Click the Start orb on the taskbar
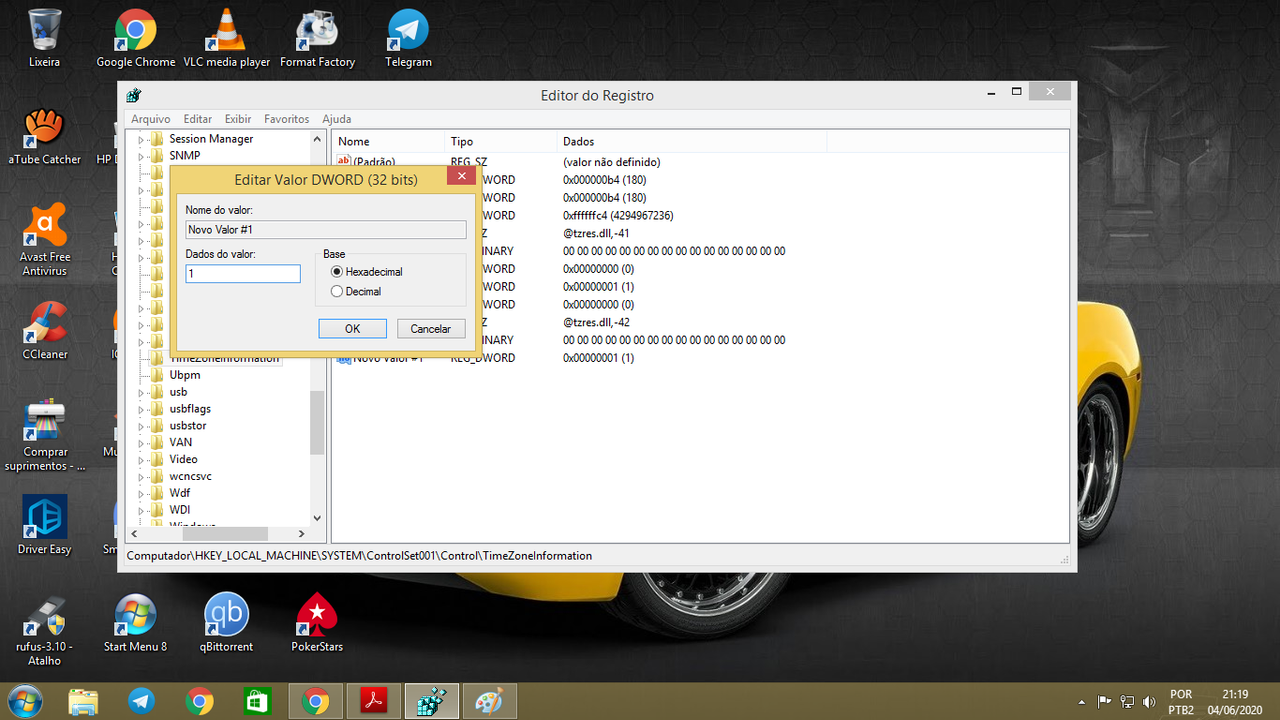 click(x=23, y=701)
